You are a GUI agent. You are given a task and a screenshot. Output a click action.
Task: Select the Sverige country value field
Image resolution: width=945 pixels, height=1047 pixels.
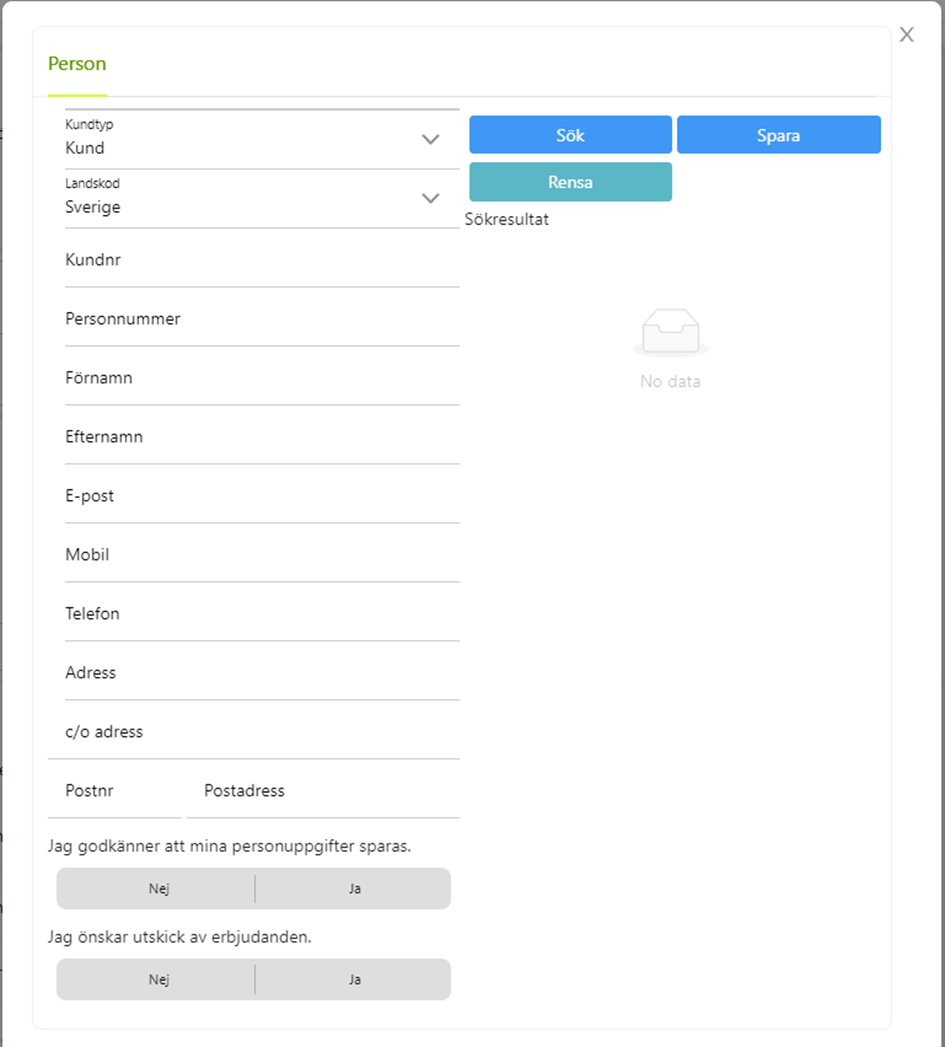coord(262,199)
